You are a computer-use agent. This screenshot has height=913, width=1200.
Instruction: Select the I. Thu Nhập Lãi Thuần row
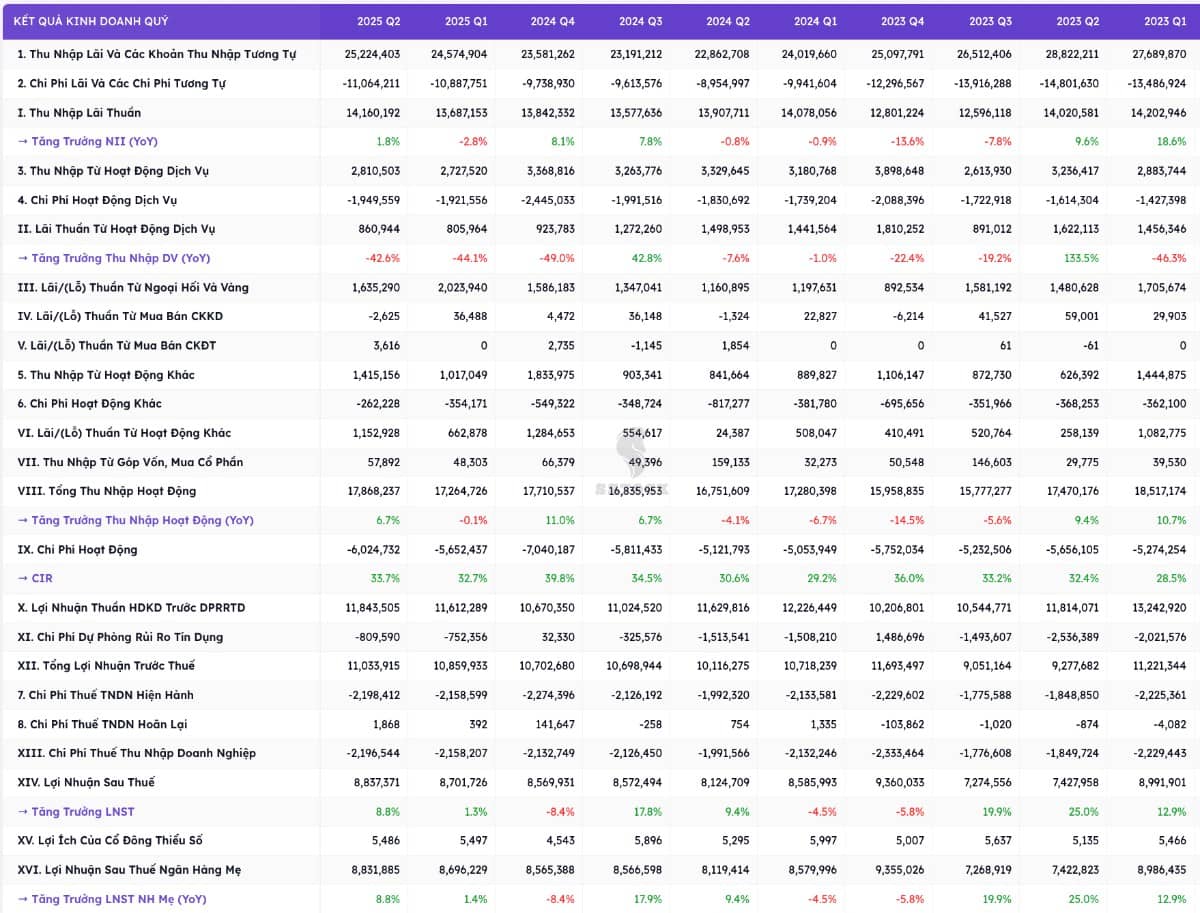point(79,113)
